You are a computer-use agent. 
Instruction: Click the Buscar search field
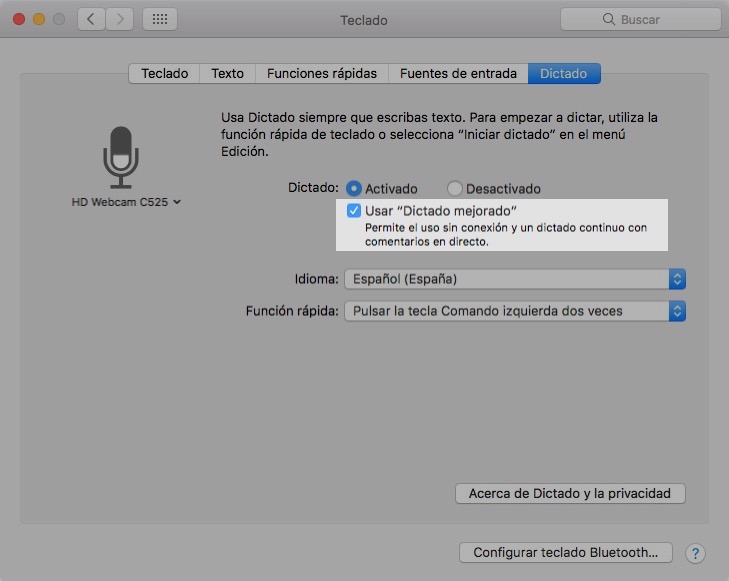coord(640,19)
